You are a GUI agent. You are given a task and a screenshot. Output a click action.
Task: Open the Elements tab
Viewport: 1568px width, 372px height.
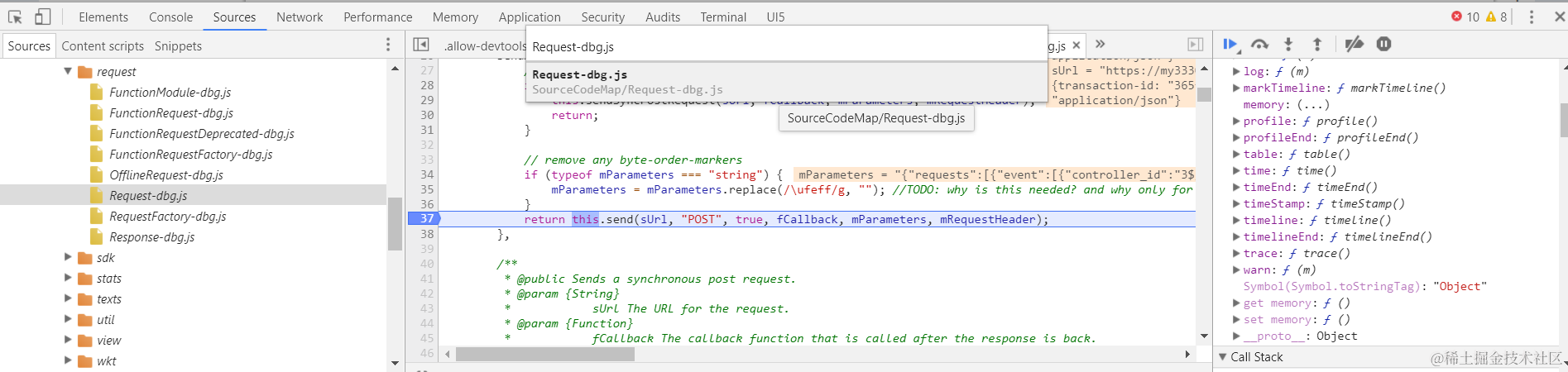point(103,17)
